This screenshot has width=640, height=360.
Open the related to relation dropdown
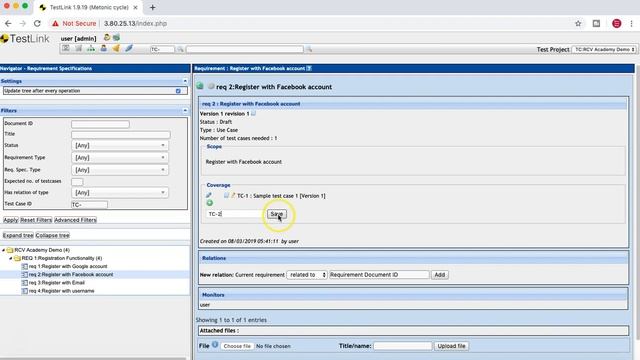point(307,275)
